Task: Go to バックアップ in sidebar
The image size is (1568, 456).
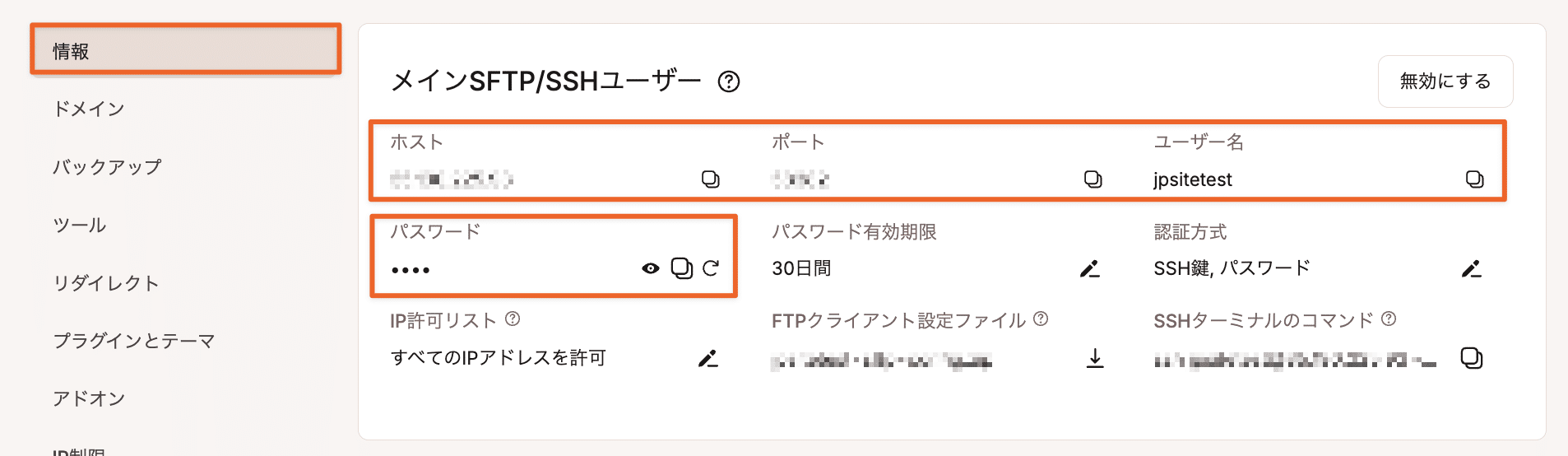Action: click(x=107, y=167)
